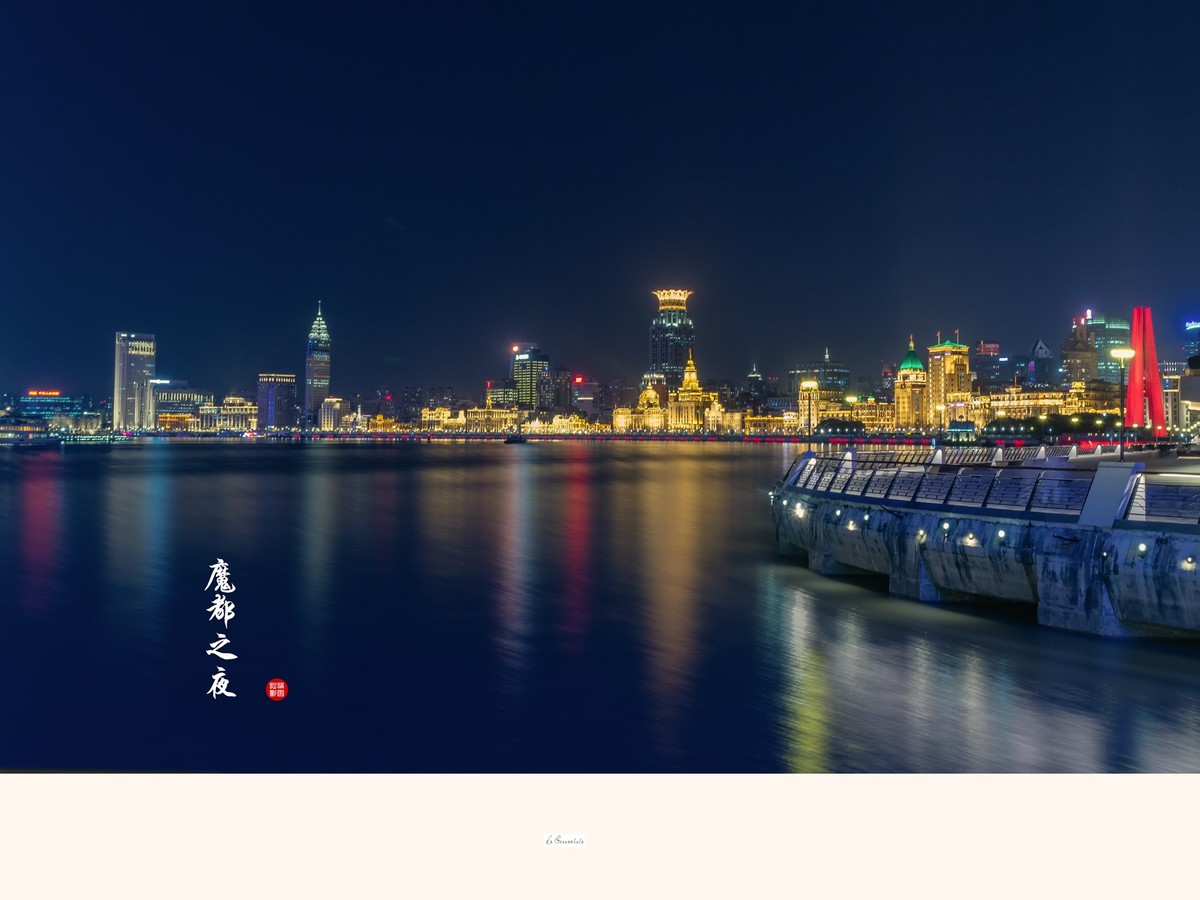Click the 魔 character at the top of the title
This screenshot has height=900, width=1200.
(220, 575)
